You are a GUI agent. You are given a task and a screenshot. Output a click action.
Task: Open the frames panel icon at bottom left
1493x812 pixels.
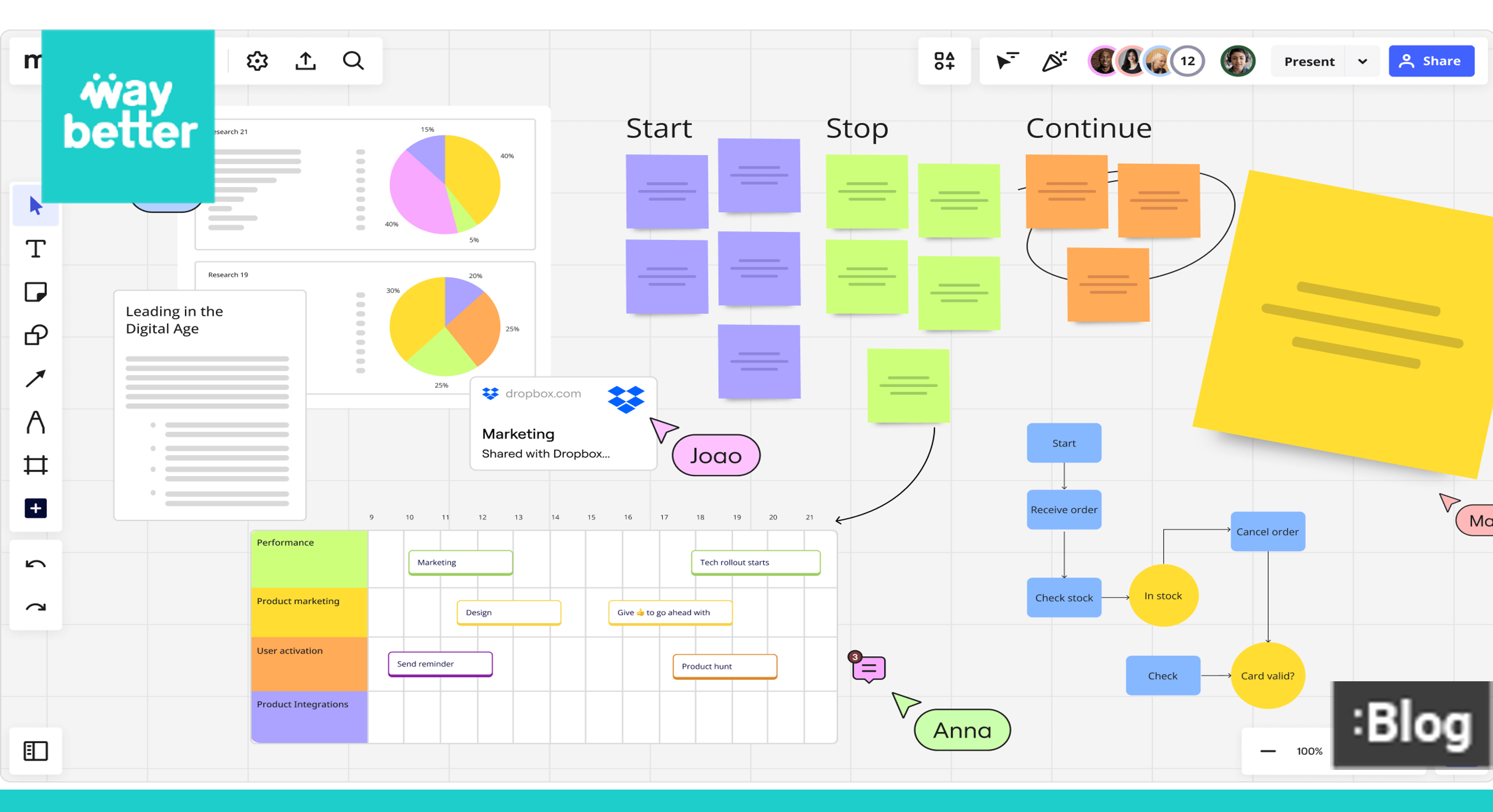pyautogui.click(x=35, y=751)
